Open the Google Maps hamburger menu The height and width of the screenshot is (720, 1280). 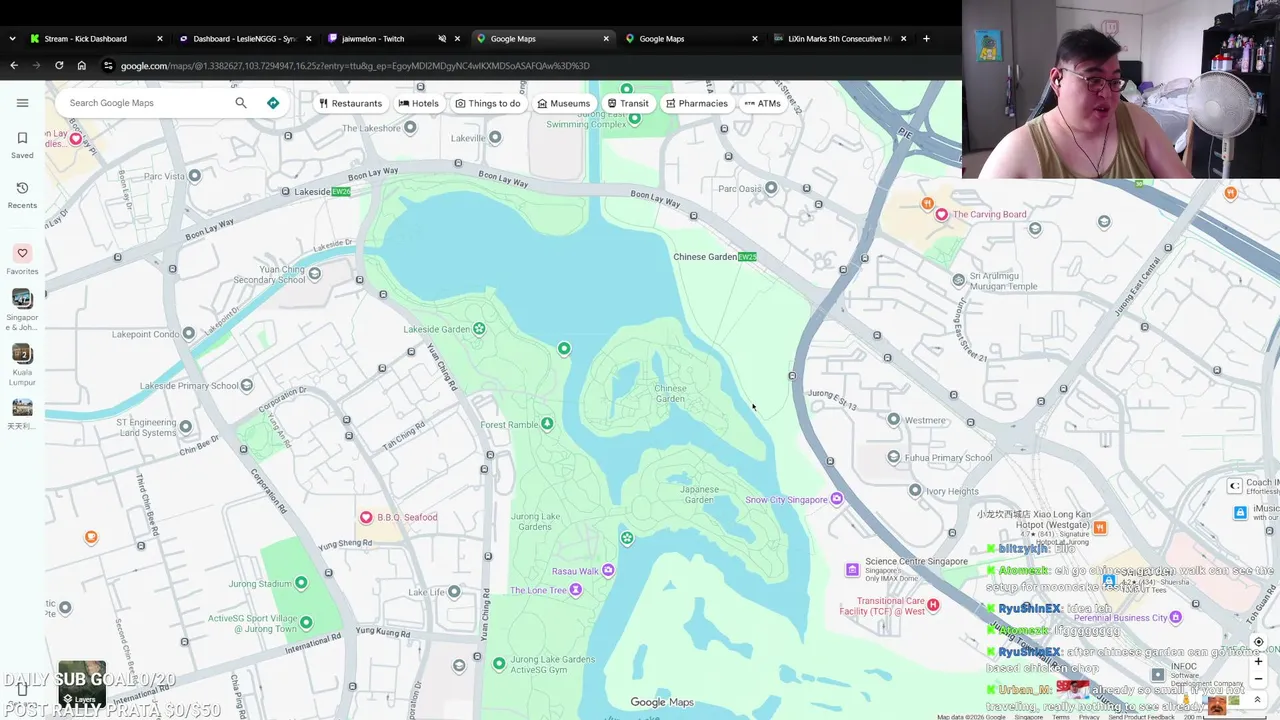[x=22, y=103]
